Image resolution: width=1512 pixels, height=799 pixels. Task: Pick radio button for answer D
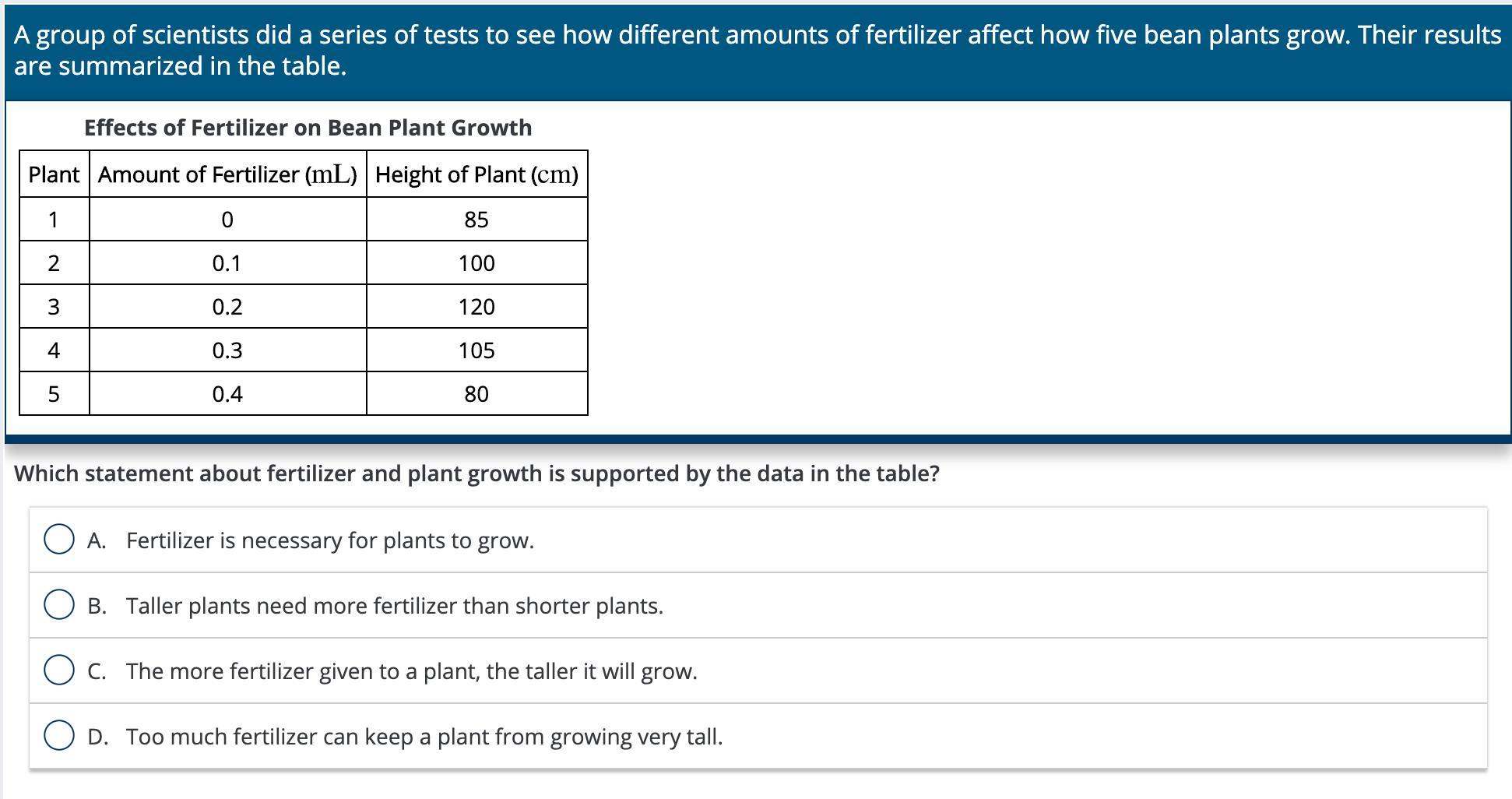(59, 736)
